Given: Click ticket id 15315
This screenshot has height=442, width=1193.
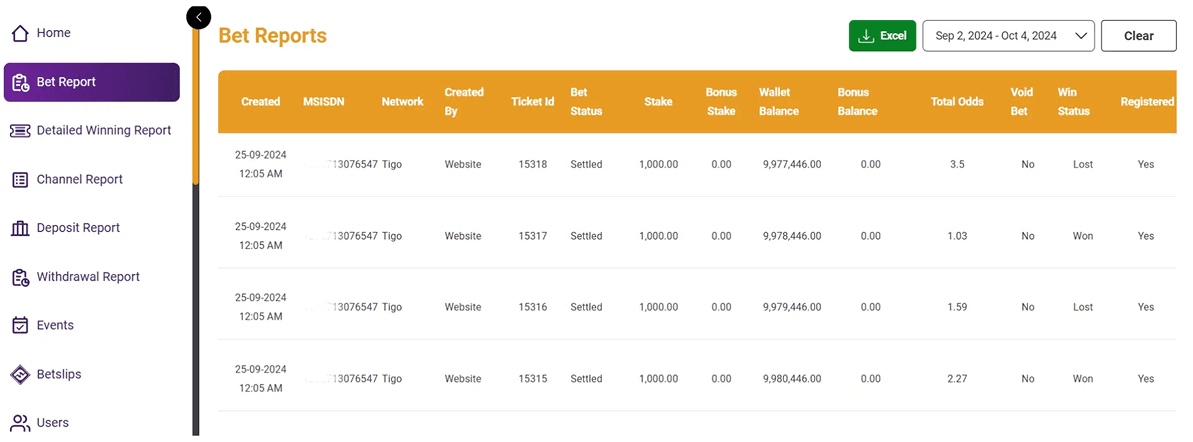Looking at the screenshot, I should [x=533, y=379].
